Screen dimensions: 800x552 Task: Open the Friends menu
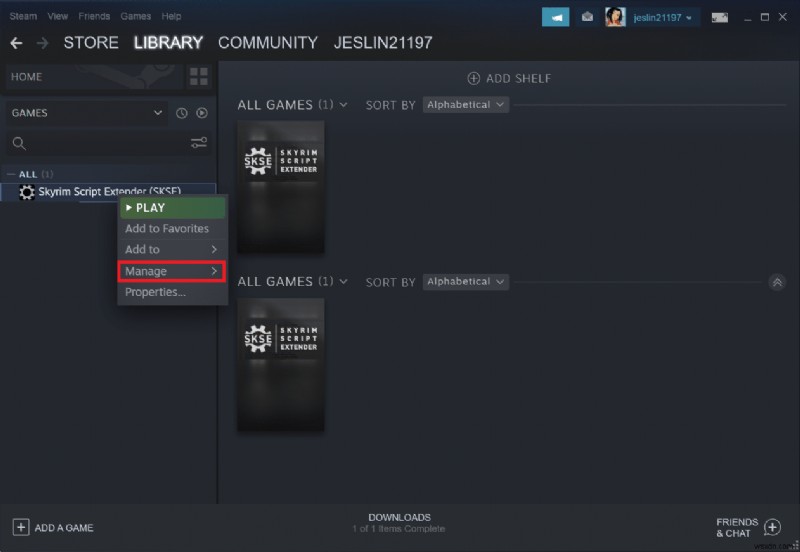pos(94,16)
